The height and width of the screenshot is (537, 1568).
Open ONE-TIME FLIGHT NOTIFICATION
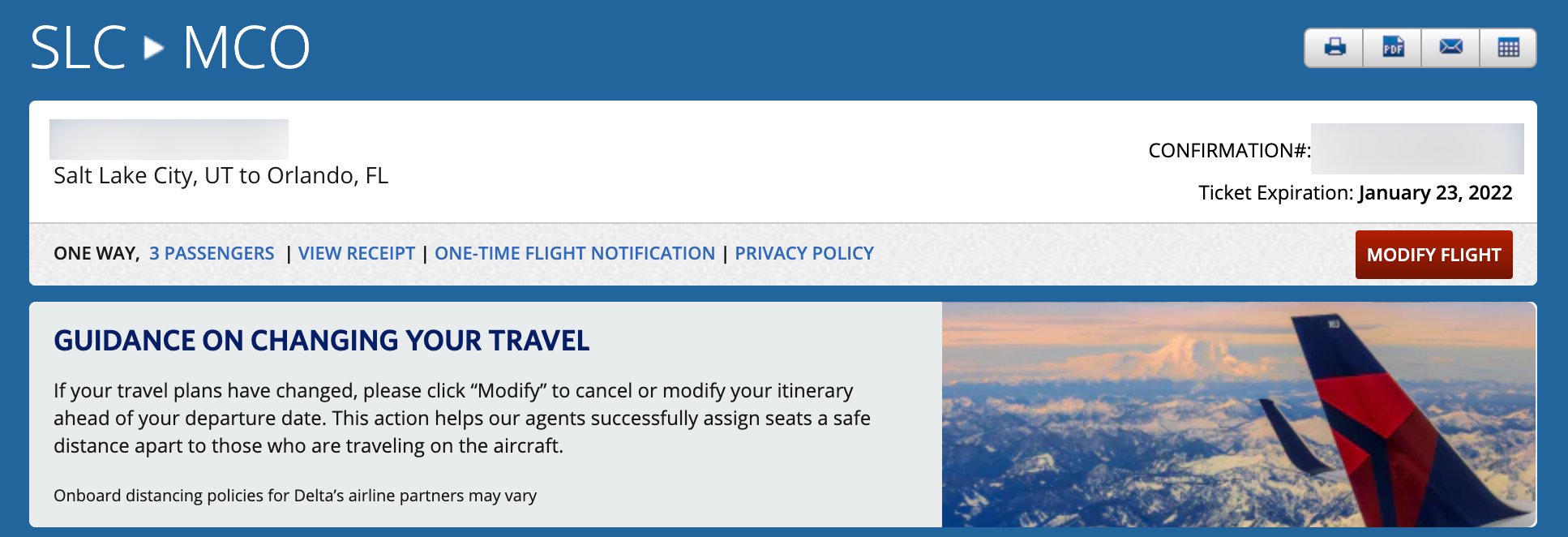coord(574,253)
